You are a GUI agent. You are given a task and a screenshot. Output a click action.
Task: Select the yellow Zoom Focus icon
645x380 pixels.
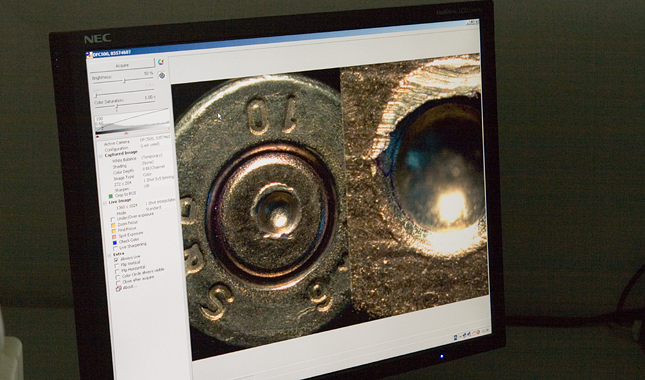[x=113, y=225]
